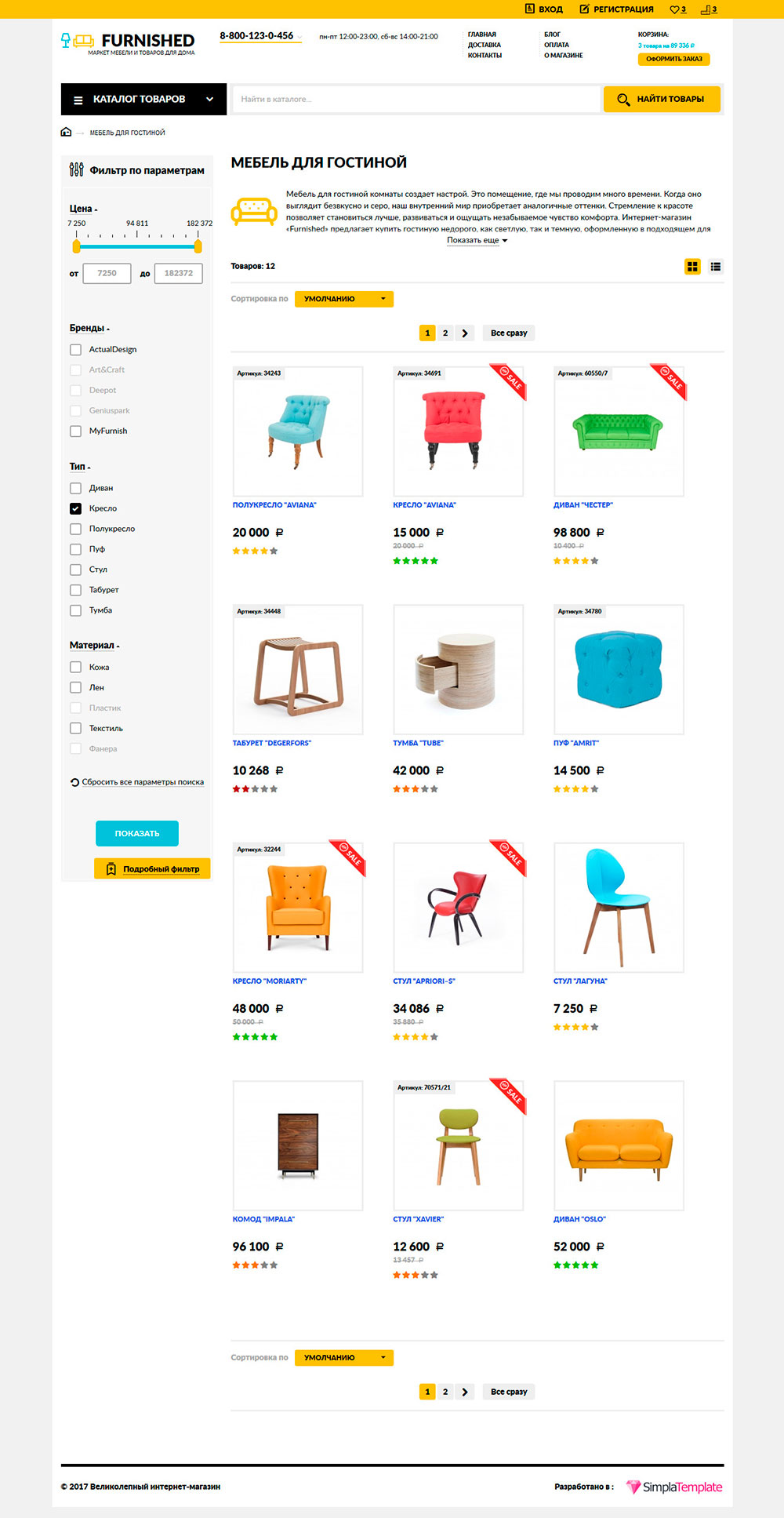Screen dimensions: 784x1518
Task: Click the blue ПОКАЗАТЬ filter button
Action: coord(137,833)
